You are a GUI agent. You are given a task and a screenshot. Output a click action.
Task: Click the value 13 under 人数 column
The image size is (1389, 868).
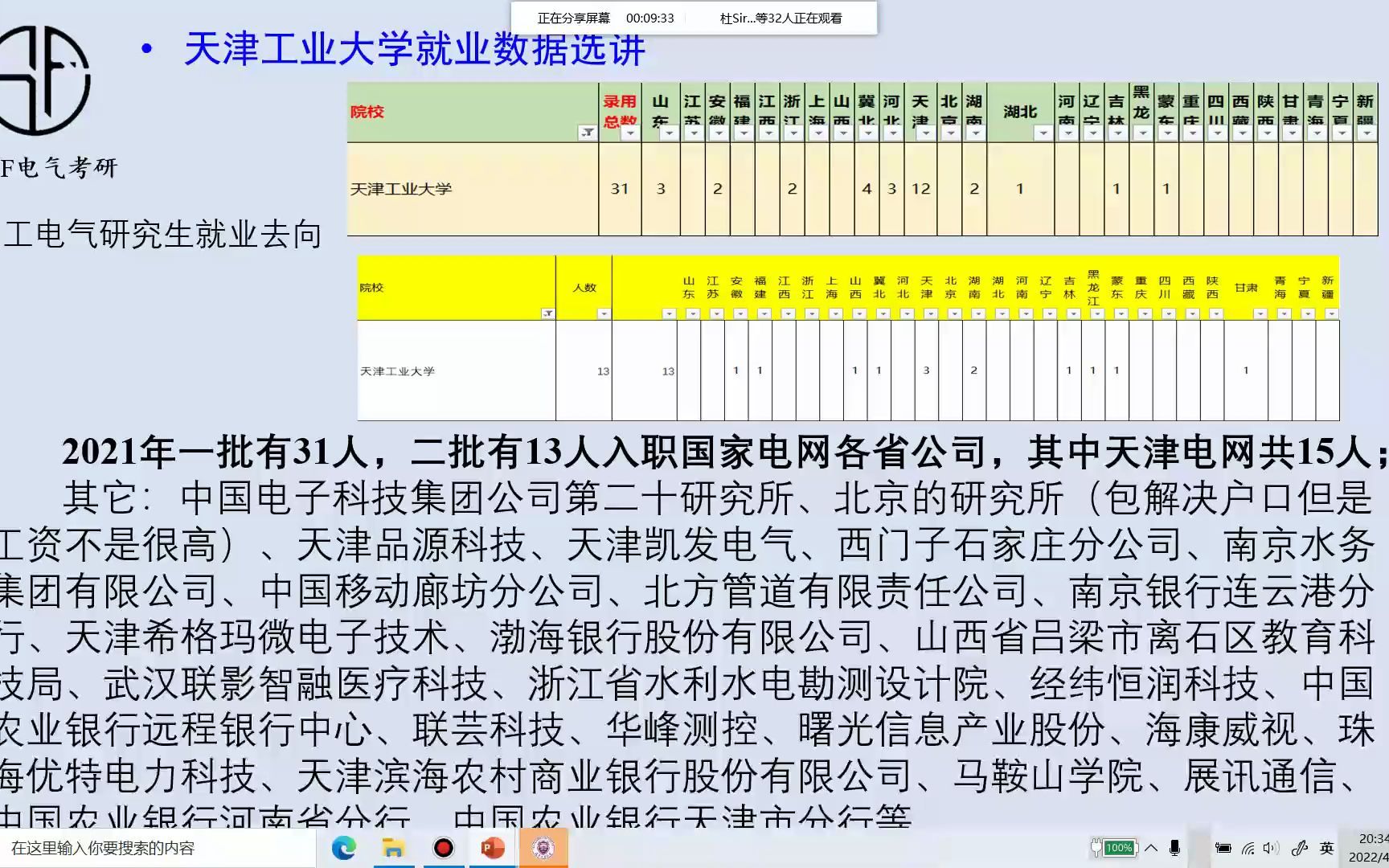[x=603, y=371]
